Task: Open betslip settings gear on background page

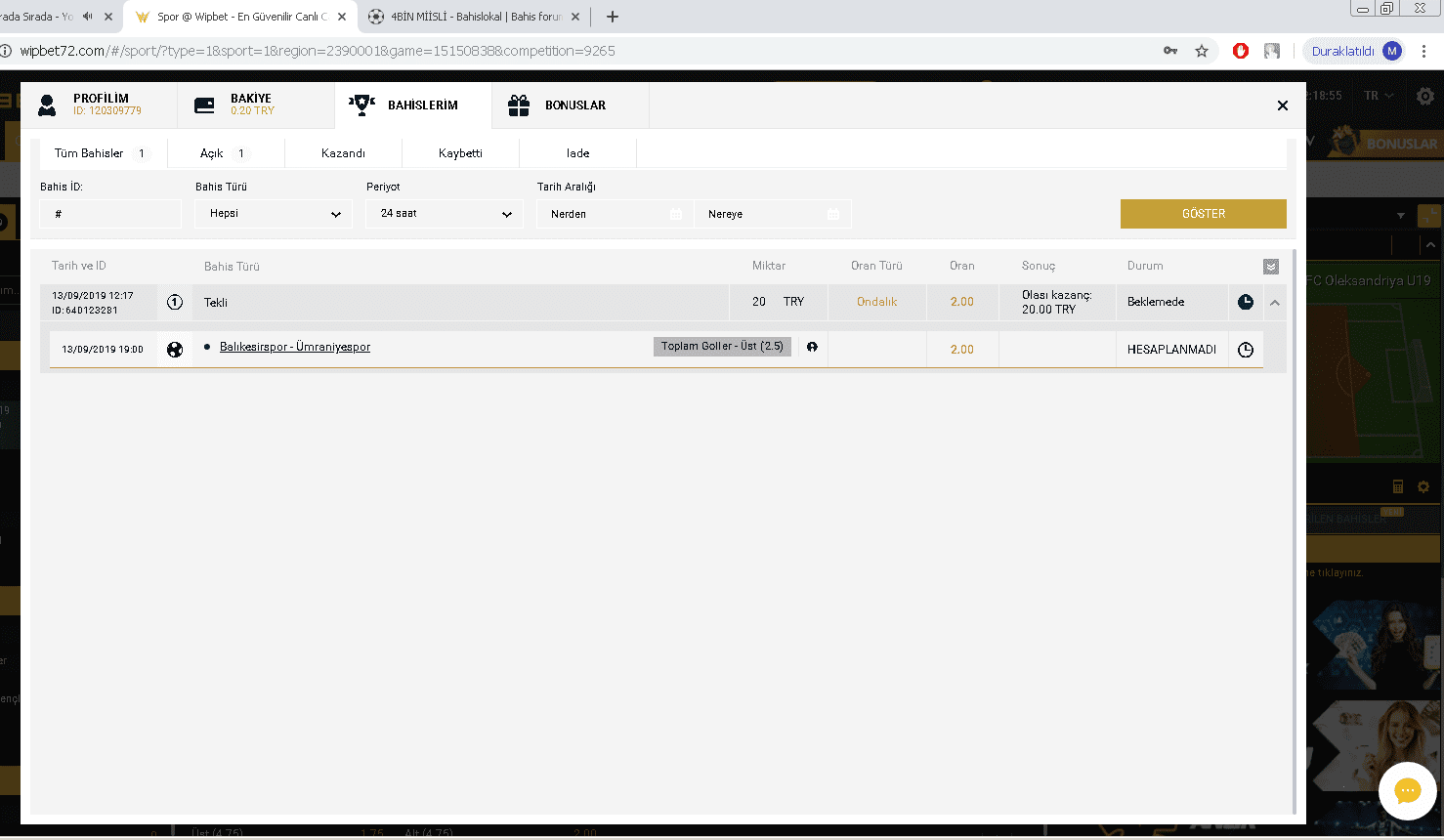Action: click(1423, 486)
